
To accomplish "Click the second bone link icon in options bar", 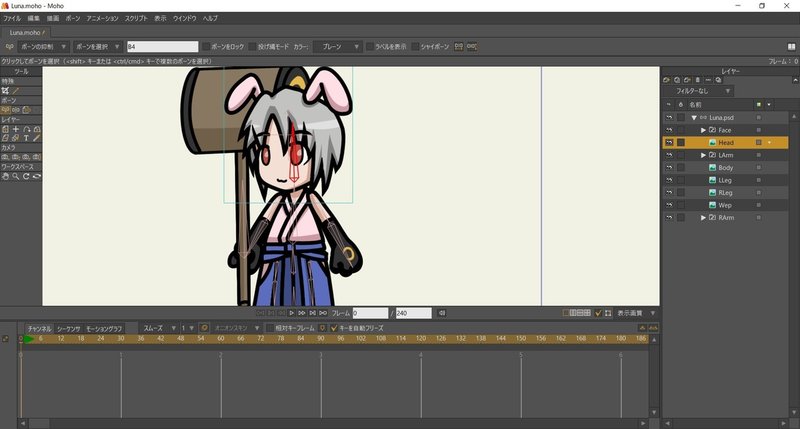I will 472,46.
